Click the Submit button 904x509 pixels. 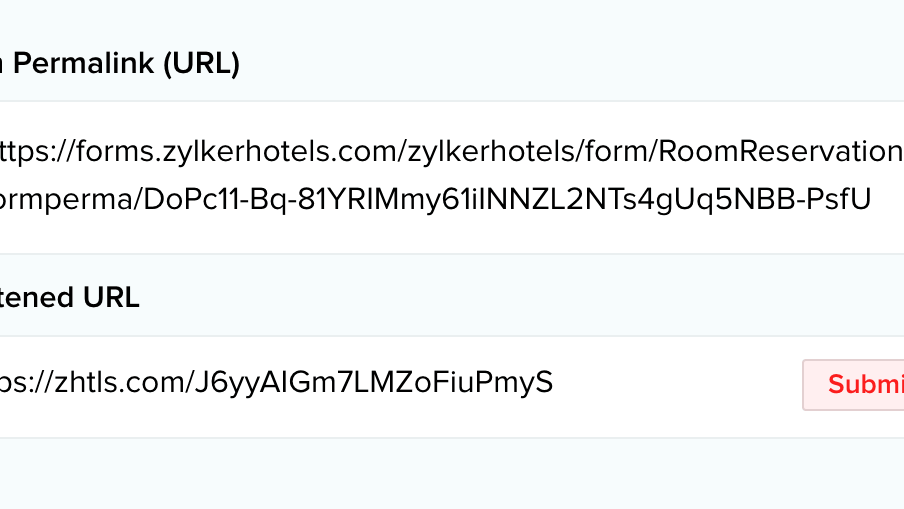pos(858,385)
